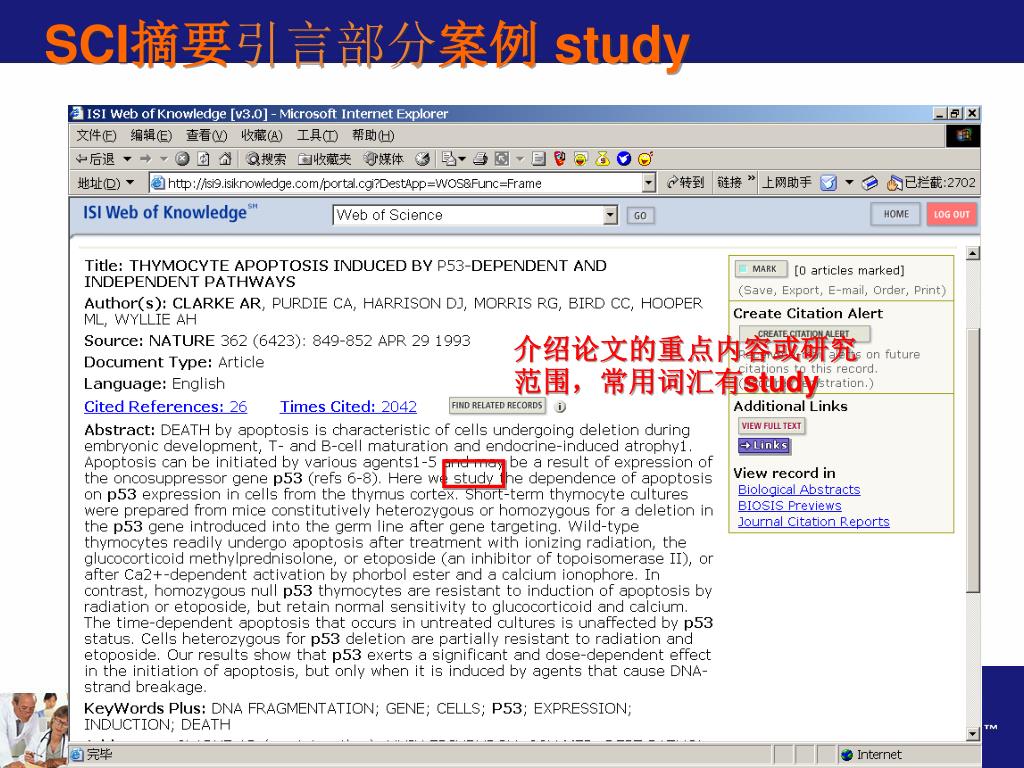Click the LOG OUT button

click(952, 214)
